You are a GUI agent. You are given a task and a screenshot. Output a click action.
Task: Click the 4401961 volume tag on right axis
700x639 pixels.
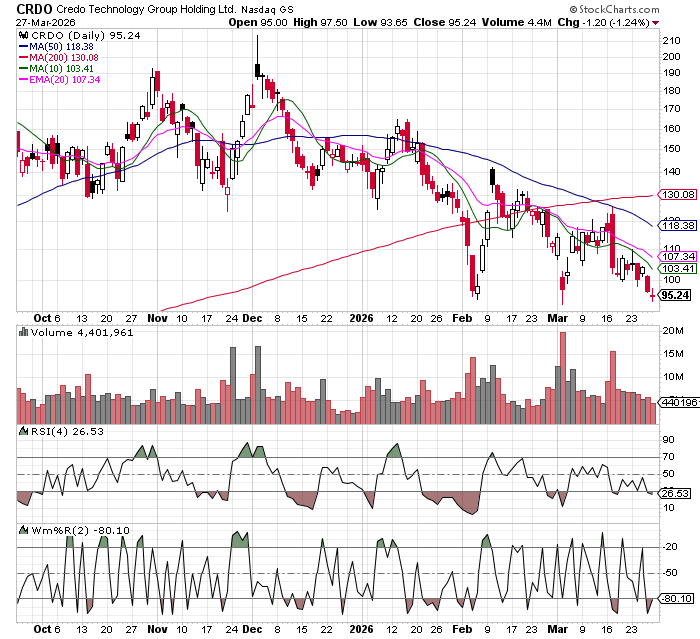(x=680, y=402)
